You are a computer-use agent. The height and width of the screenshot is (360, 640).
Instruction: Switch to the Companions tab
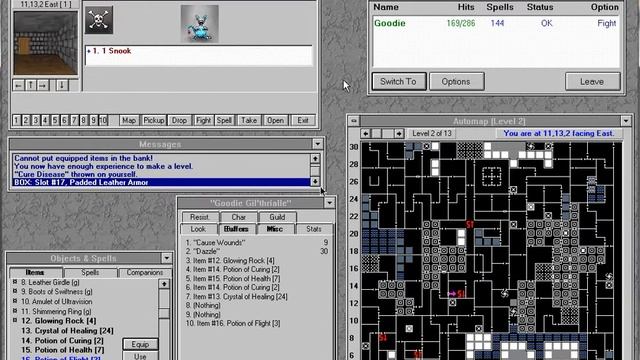coord(144,272)
